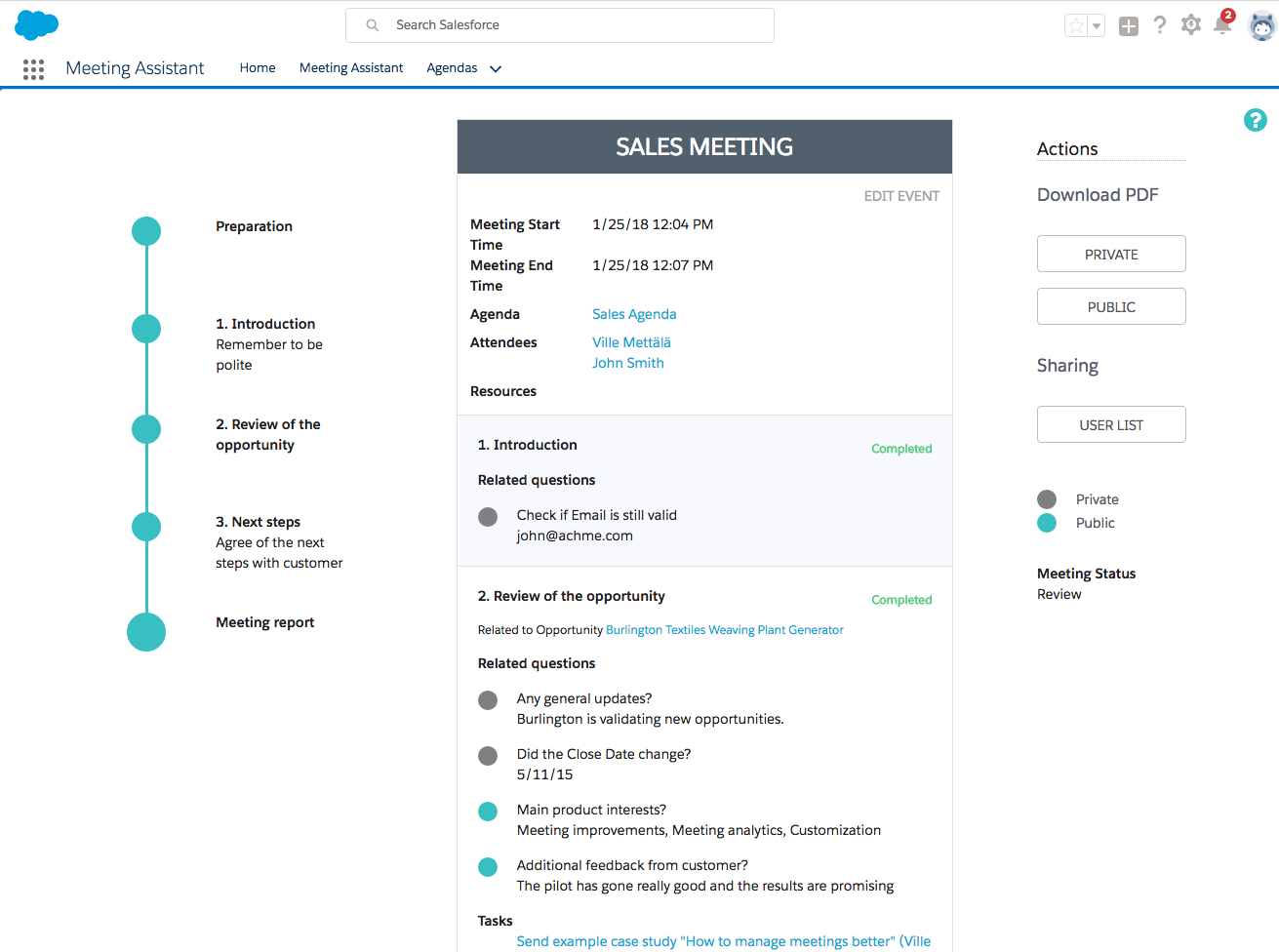Open the Setup gear icon
Screen dimensions: 1279x952
tap(1191, 25)
